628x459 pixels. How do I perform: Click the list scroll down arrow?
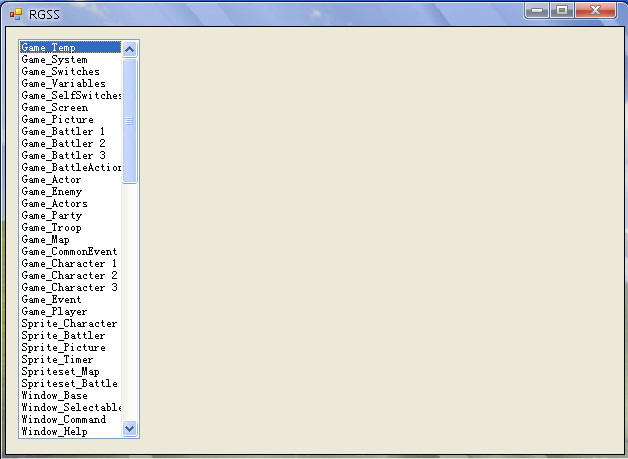[129, 429]
